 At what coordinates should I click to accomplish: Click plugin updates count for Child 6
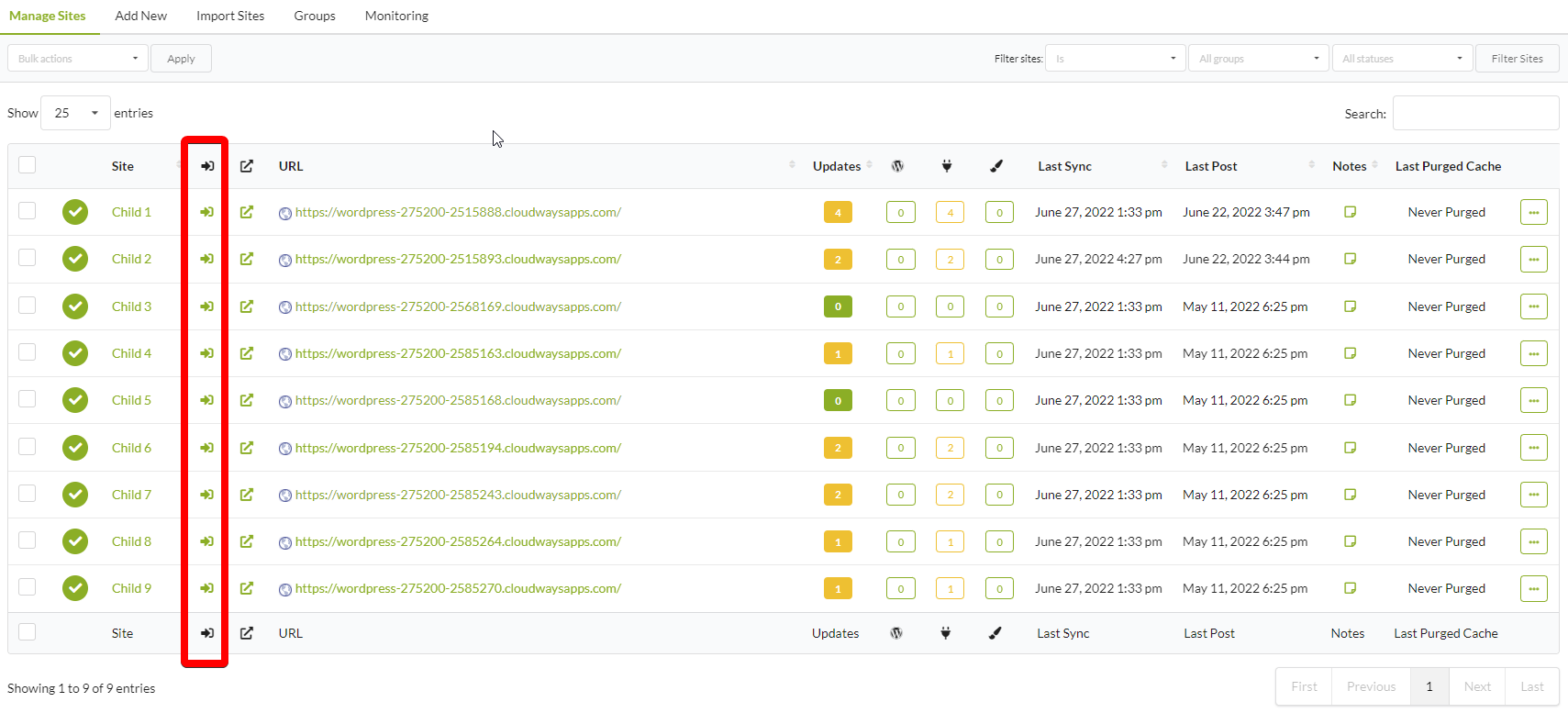[x=950, y=448]
